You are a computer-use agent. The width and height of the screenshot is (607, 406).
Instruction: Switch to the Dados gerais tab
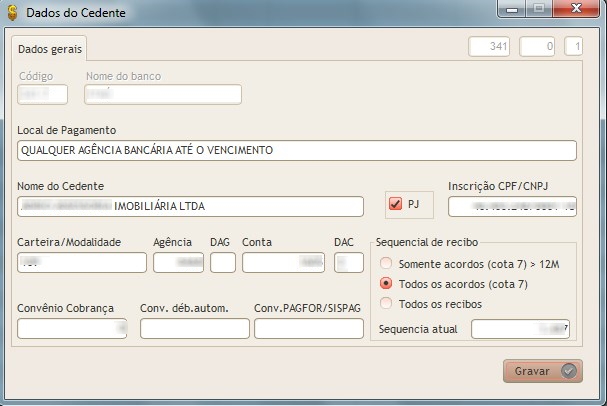point(50,47)
